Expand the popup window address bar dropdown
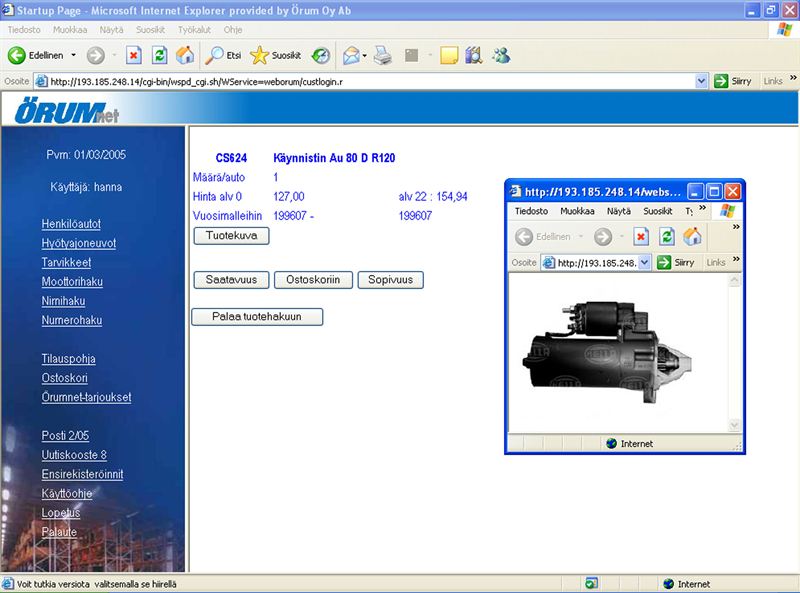 pos(644,262)
